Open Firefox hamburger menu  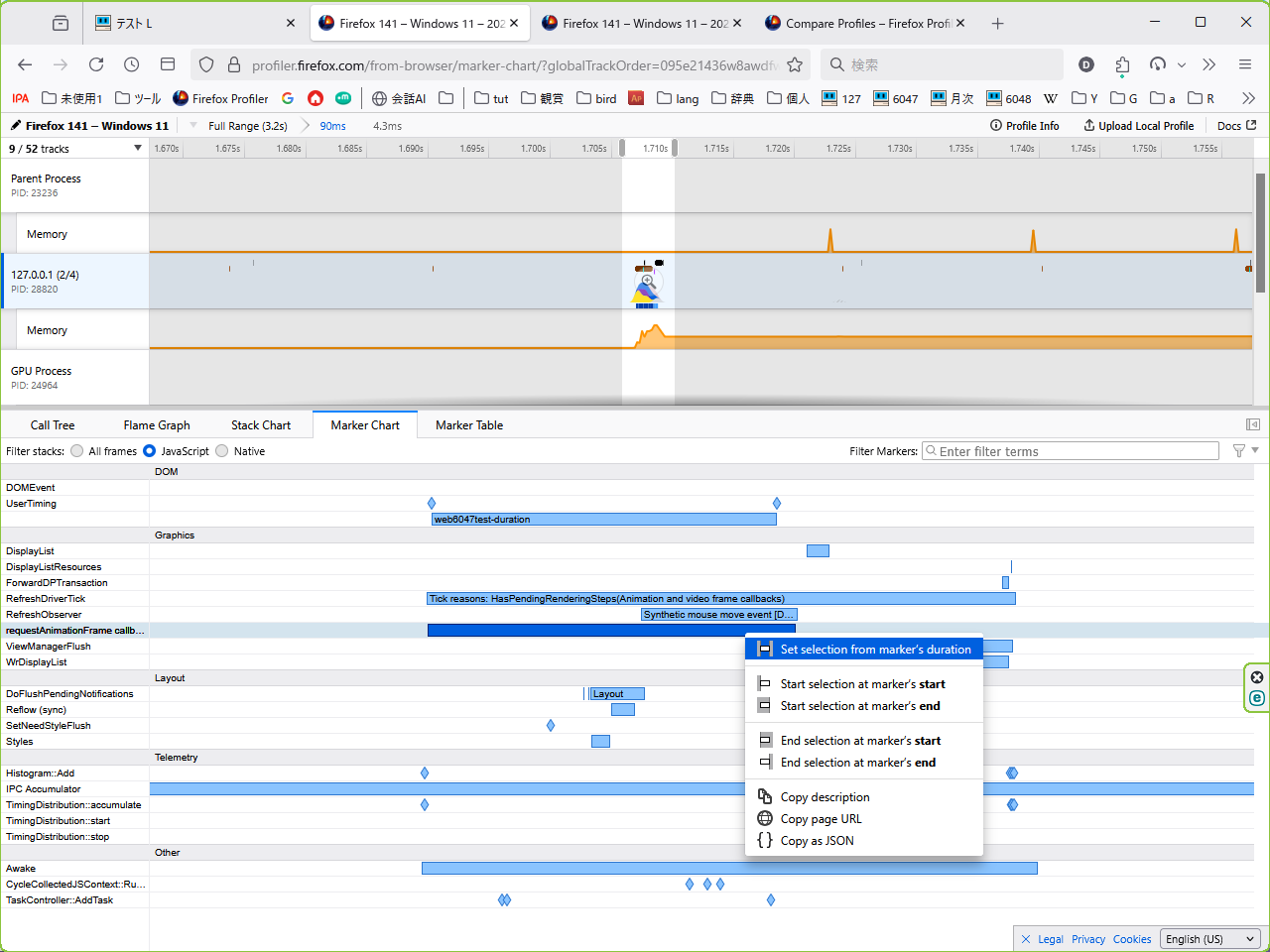[1245, 64]
